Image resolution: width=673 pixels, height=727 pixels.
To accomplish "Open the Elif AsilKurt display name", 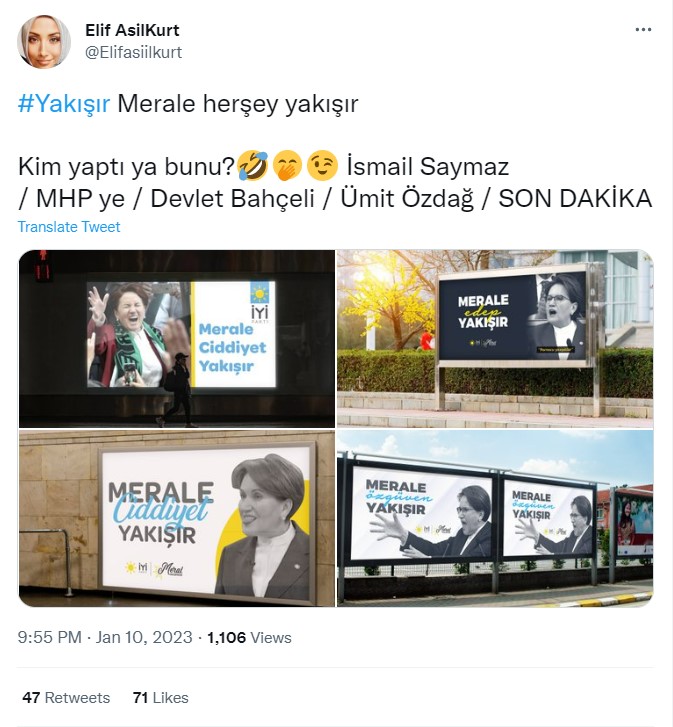I will pos(132,30).
